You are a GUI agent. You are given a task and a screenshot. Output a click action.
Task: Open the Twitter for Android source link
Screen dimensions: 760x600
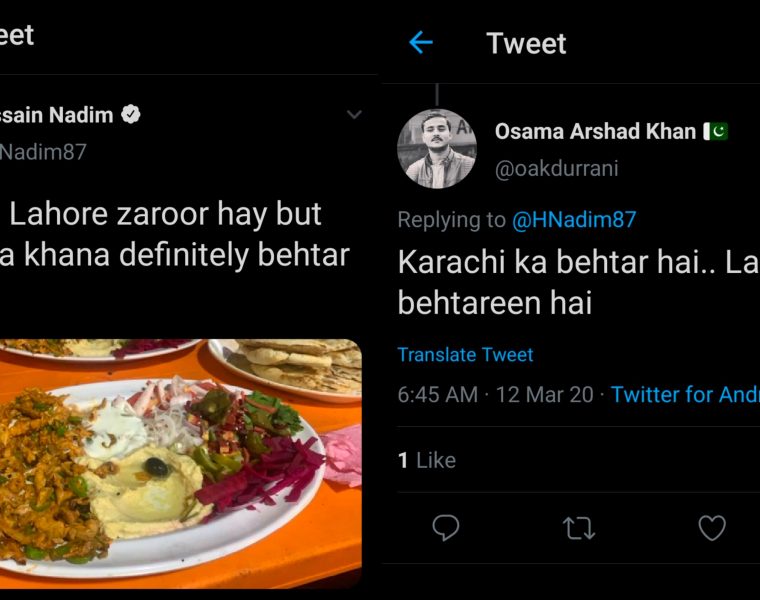tap(684, 394)
